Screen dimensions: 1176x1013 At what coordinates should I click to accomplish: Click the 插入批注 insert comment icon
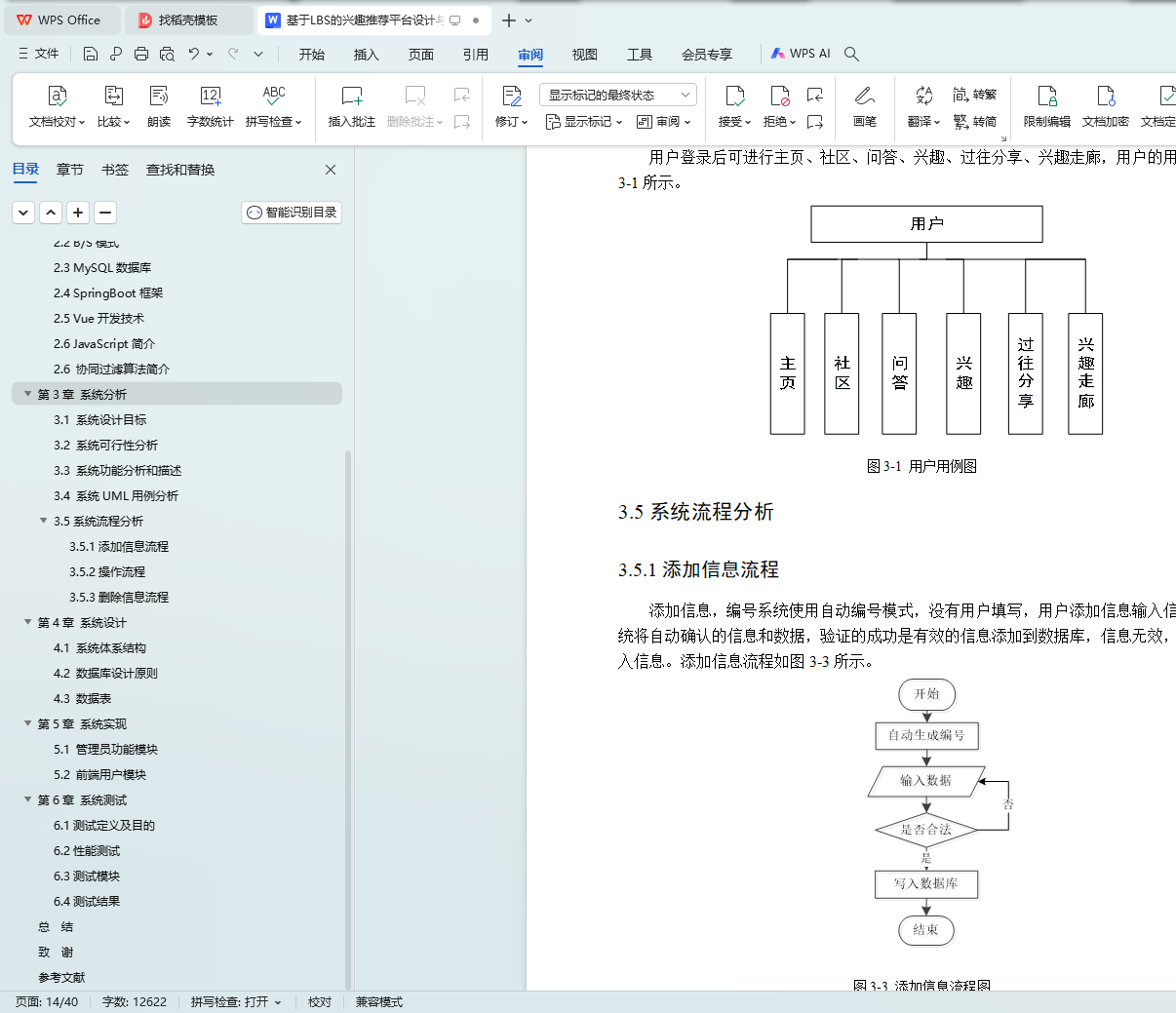[352, 96]
